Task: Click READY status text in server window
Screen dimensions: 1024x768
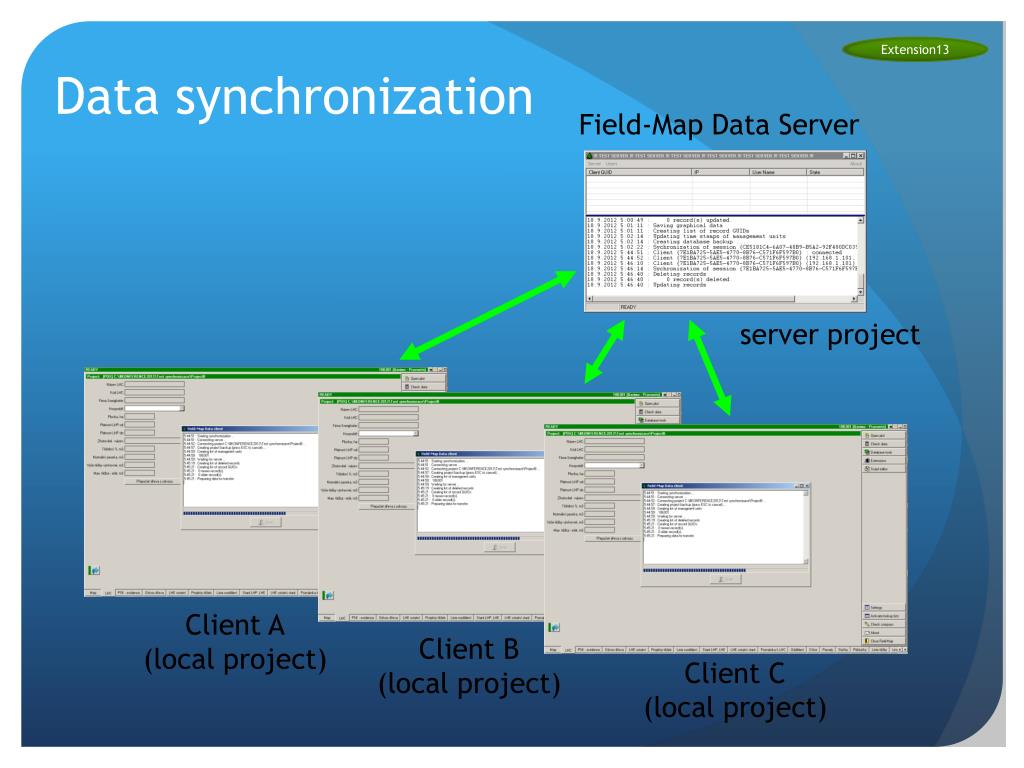Action: (628, 307)
